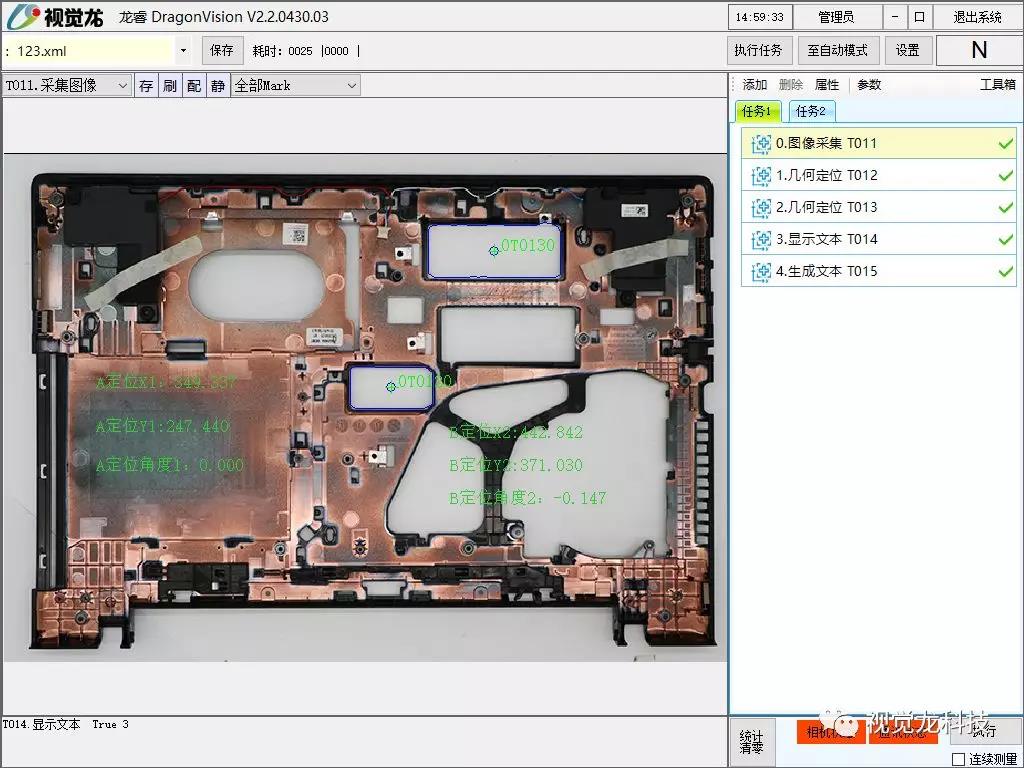Expand the 全部Mark dropdown
Image resolution: width=1024 pixels, height=768 pixels.
point(295,86)
